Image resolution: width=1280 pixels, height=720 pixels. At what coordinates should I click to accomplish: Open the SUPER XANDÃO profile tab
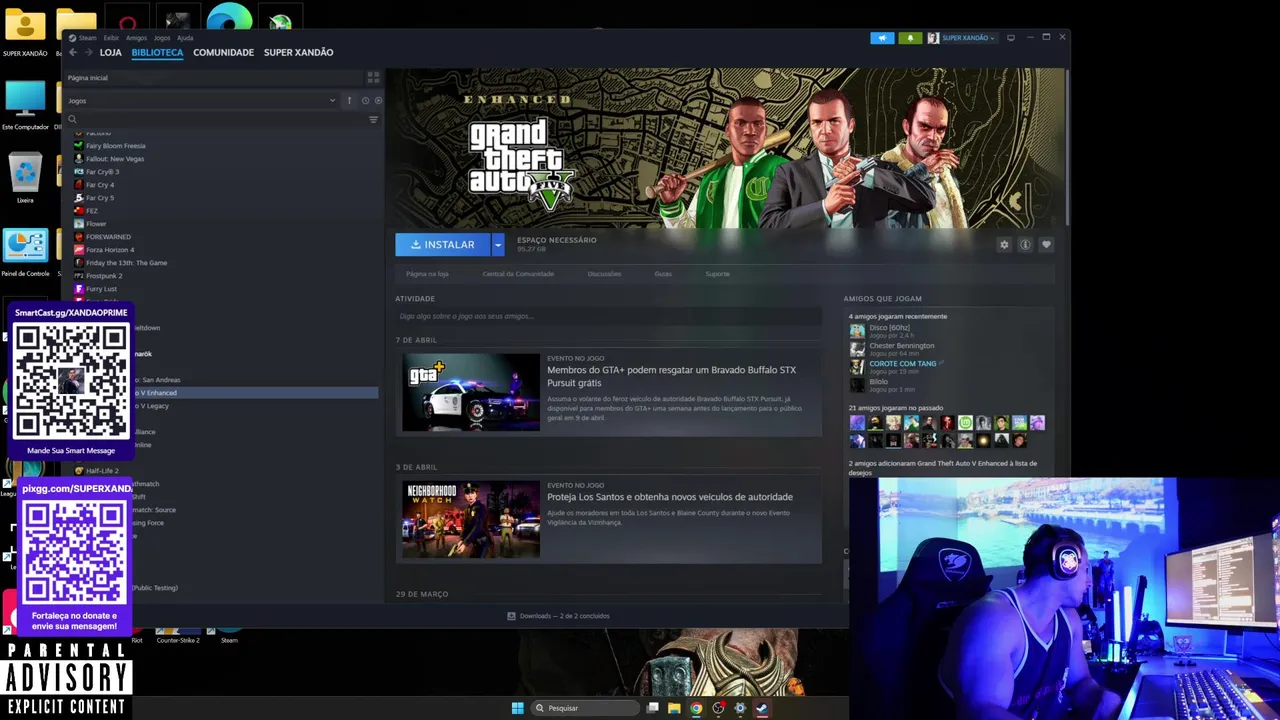(298, 52)
